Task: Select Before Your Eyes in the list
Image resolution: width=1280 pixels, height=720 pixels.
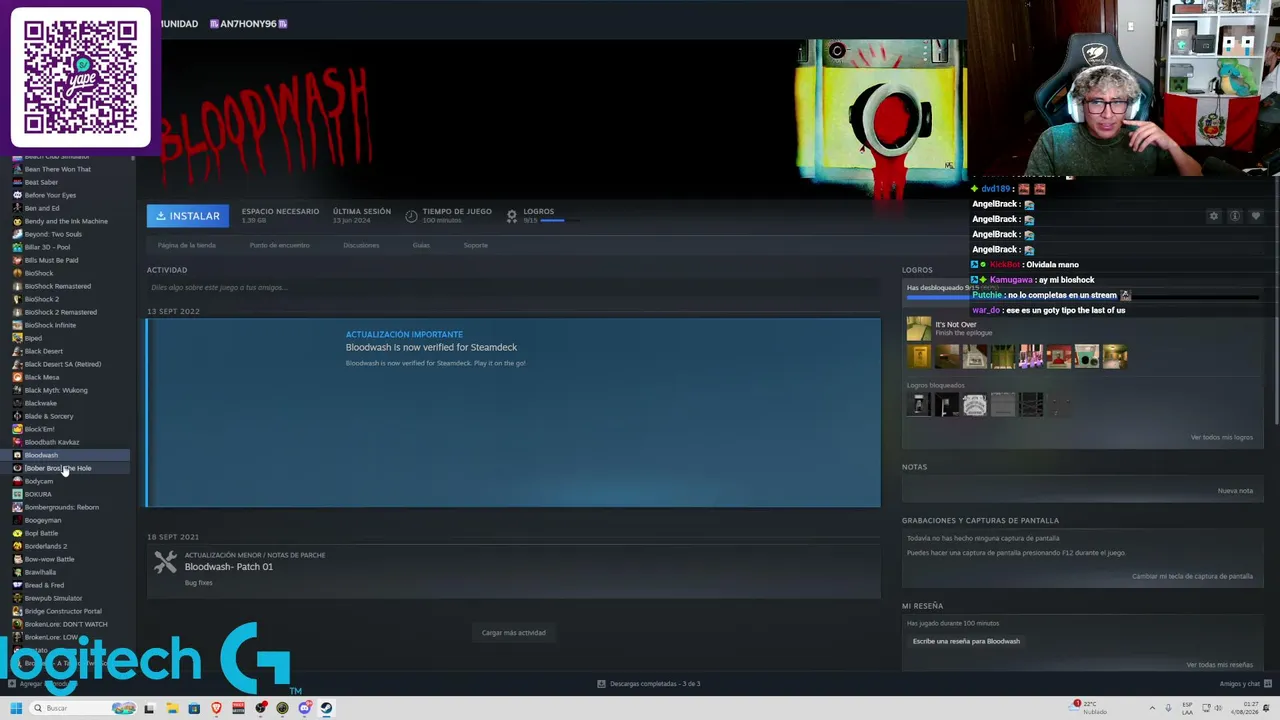Action: coord(50,195)
